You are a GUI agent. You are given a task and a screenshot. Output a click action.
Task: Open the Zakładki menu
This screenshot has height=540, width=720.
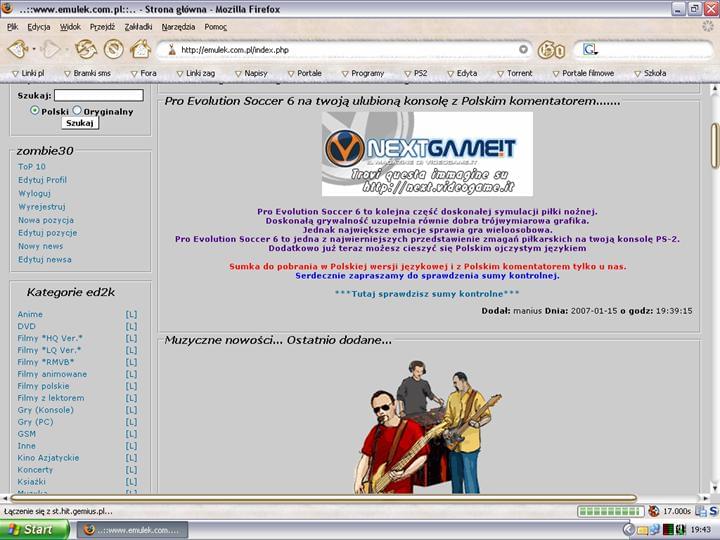138,27
